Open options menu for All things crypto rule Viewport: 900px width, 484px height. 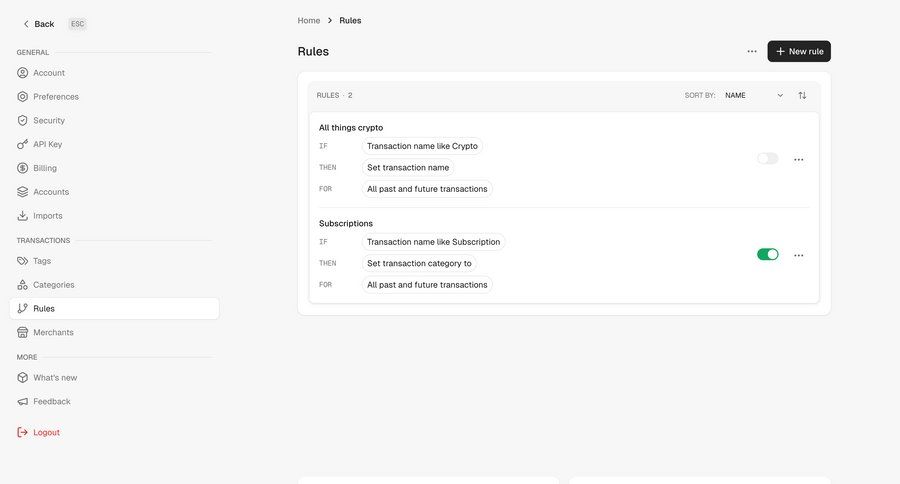[x=798, y=160]
